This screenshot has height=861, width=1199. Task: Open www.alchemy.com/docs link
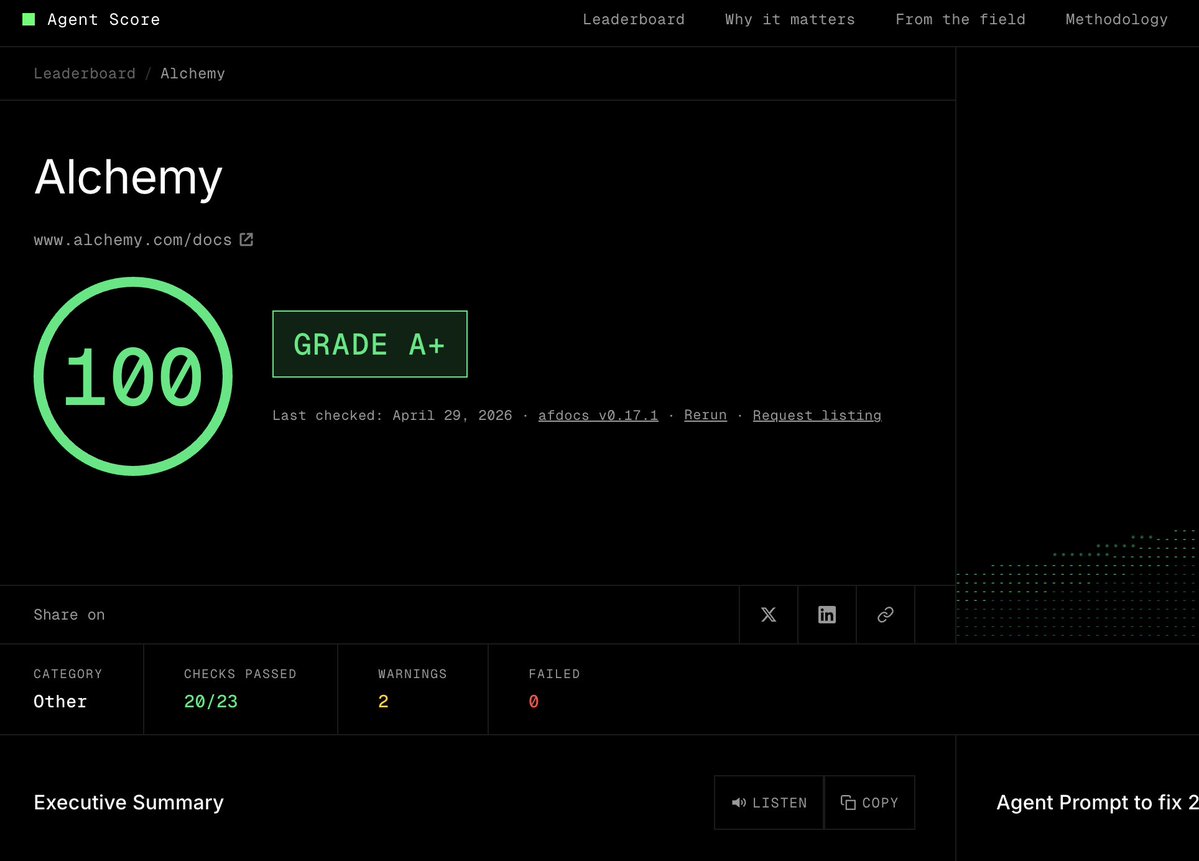click(132, 240)
